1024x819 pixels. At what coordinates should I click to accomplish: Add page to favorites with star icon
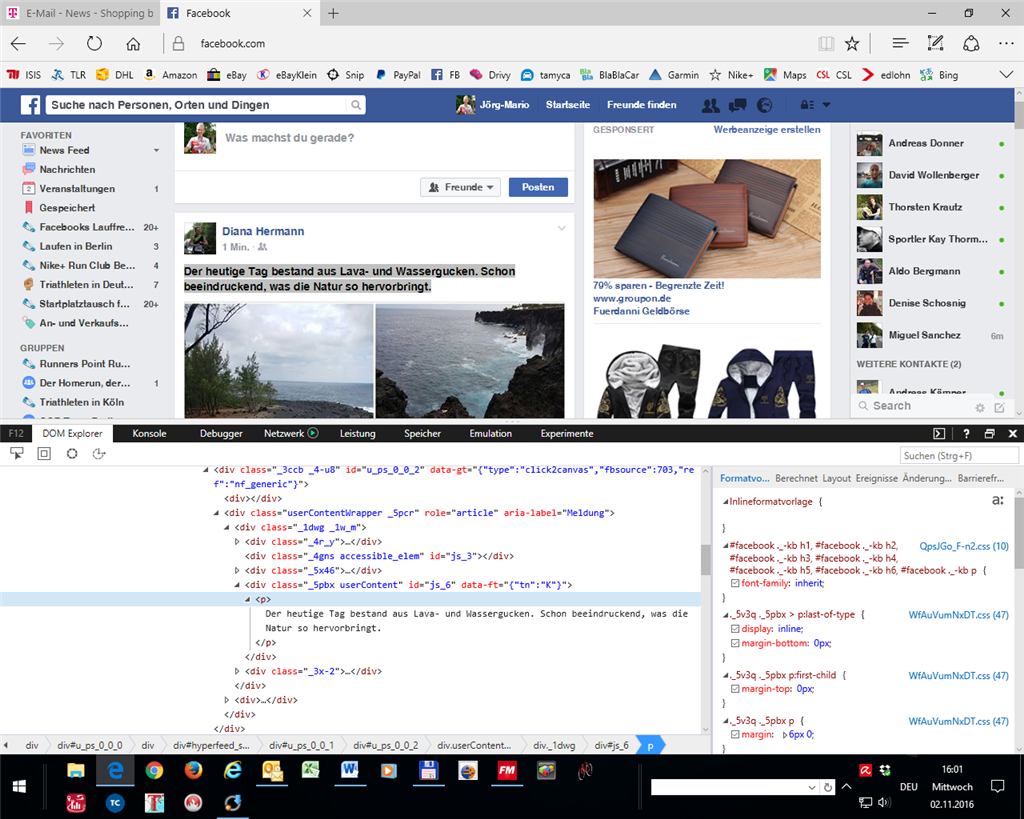click(852, 44)
